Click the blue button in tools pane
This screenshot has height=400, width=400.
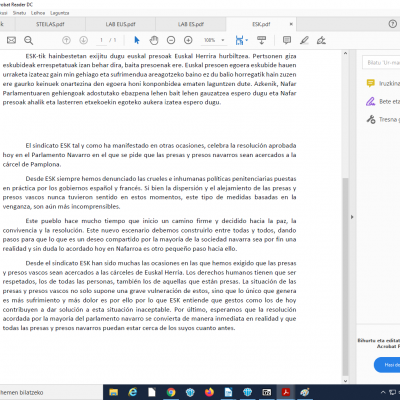click(x=387, y=365)
